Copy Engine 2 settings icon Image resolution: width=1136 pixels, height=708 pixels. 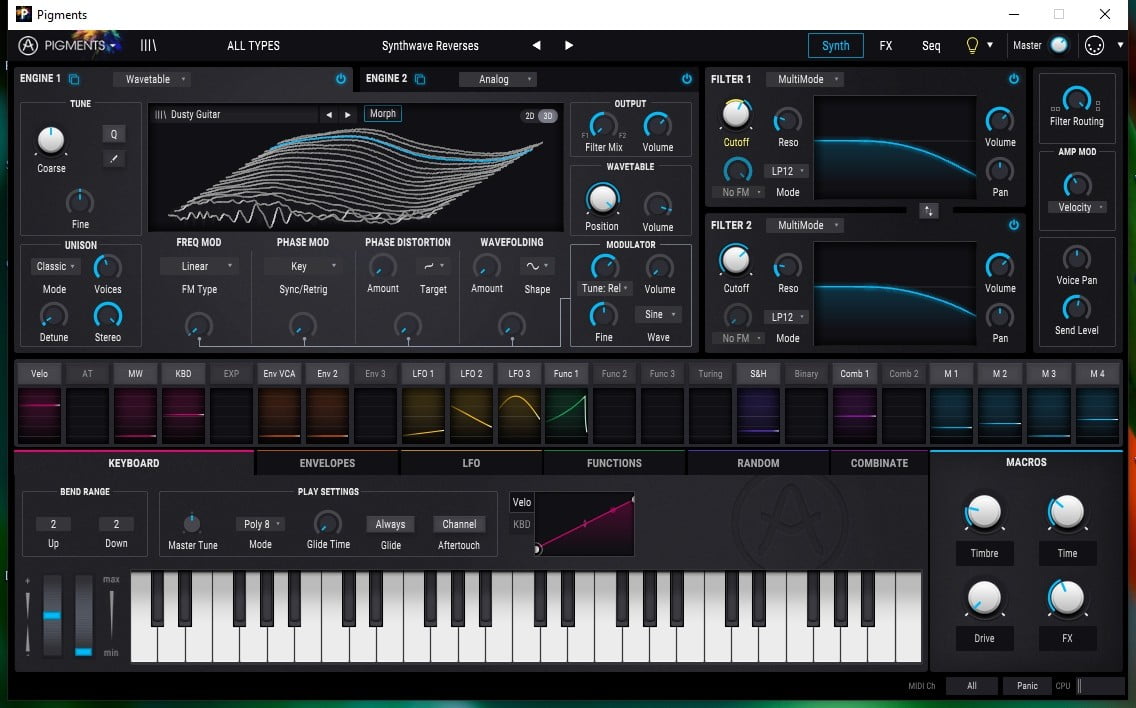pyautogui.click(x=420, y=79)
